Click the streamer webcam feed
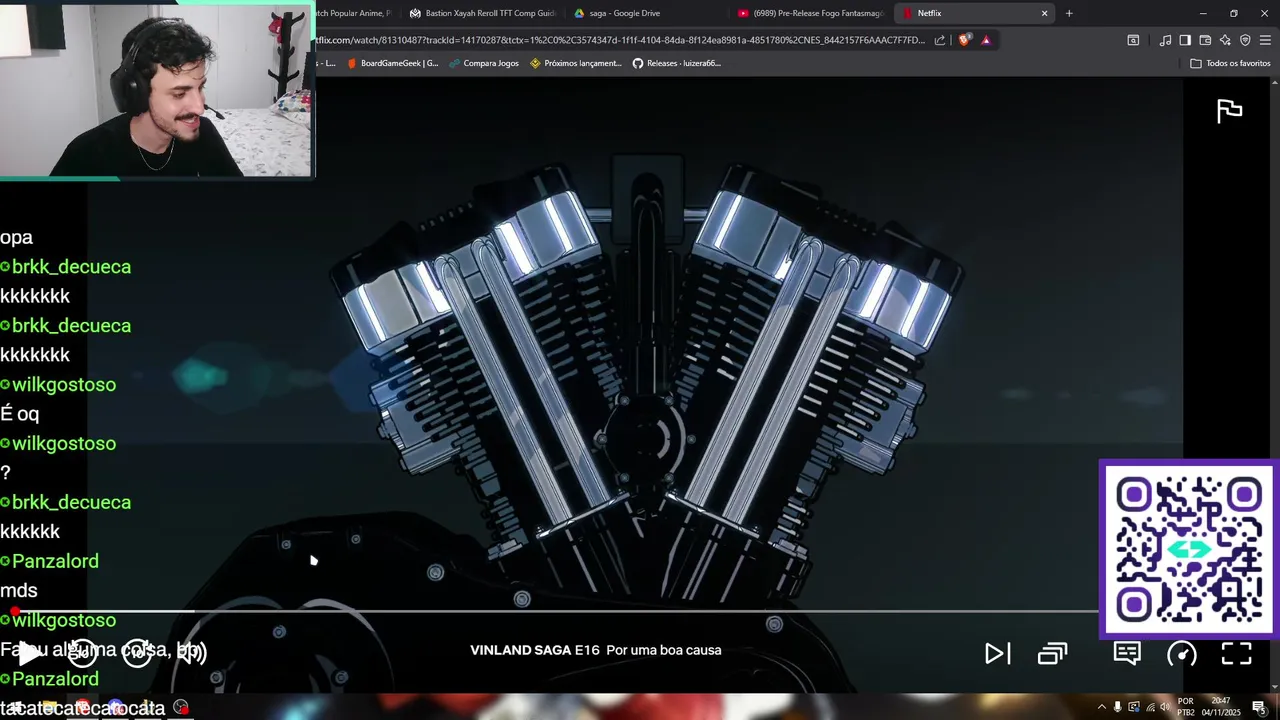The width and height of the screenshot is (1280, 720). click(157, 90)
